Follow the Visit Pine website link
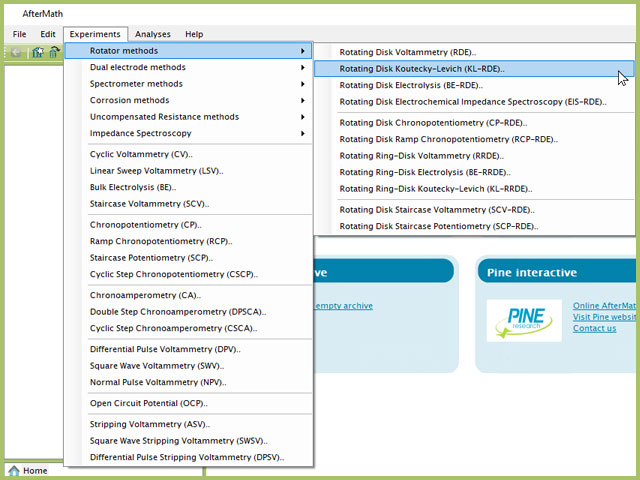The width and height of the screenshot is (640, 480). pos(604,317)
